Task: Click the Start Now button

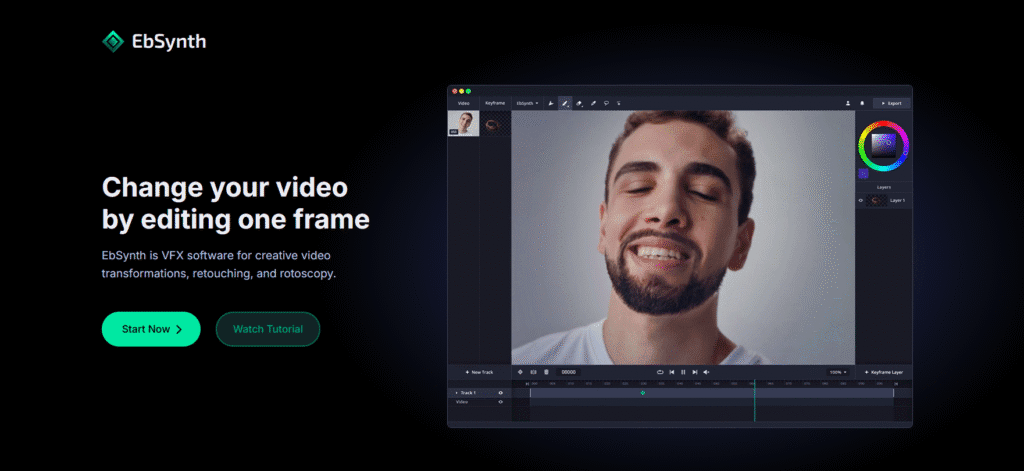Action: pyautogui.click(x=151, y=329)
